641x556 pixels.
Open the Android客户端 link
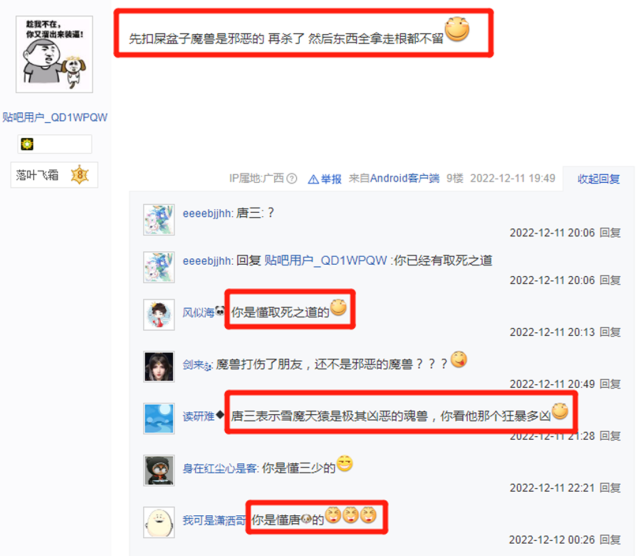(x=405, y=178)
